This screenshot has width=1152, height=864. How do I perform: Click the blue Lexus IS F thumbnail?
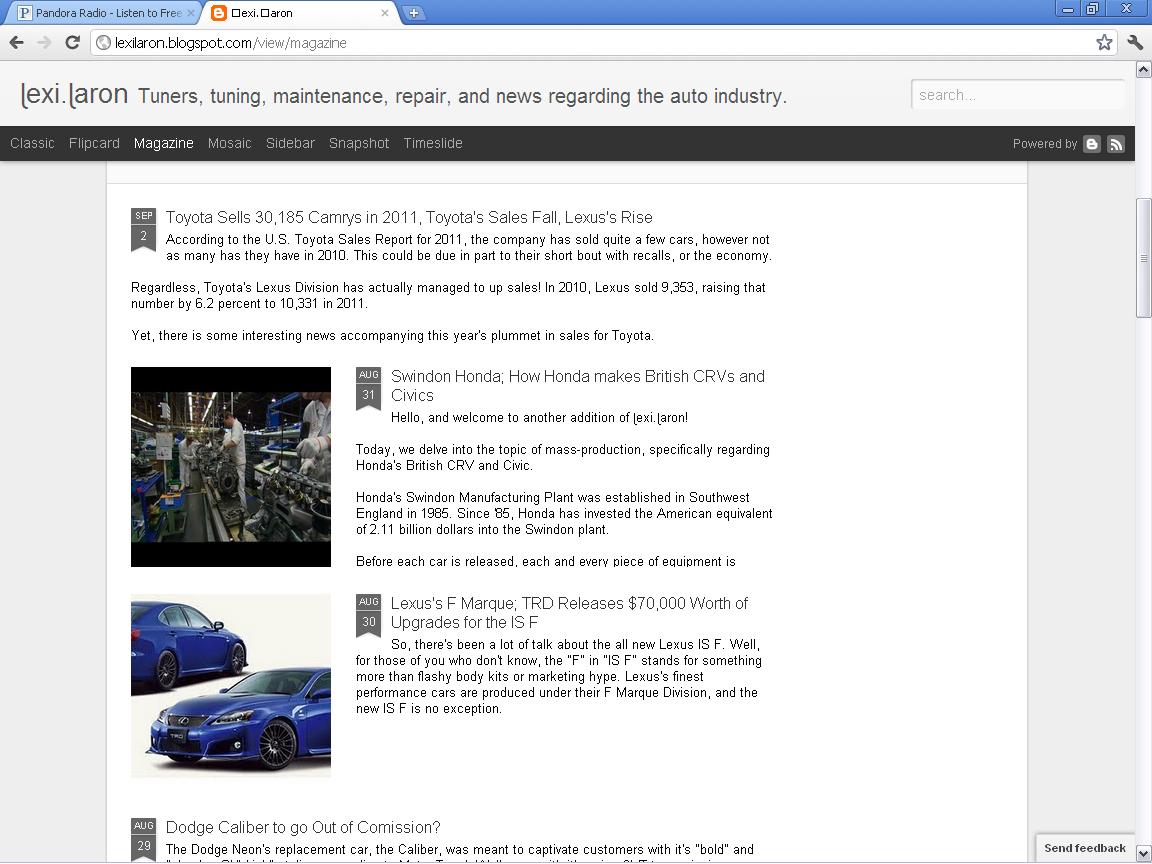(x=231, y=685)
